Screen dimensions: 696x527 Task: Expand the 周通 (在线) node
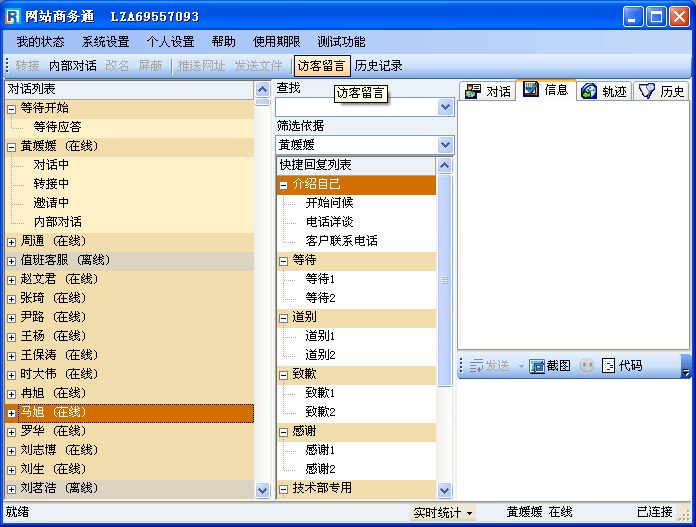(12, 242)
